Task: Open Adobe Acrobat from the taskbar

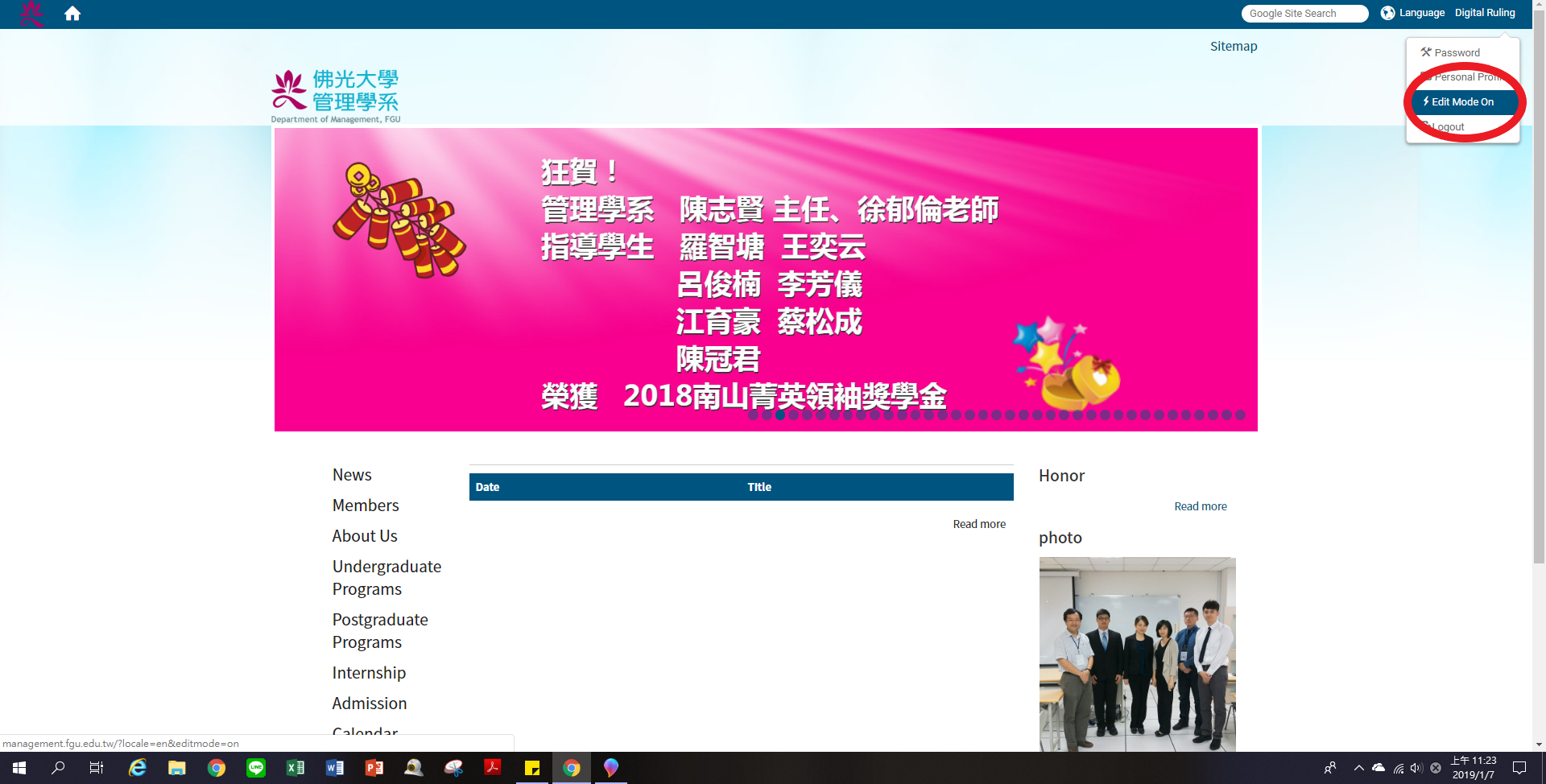Action: [x=493, y=768]
